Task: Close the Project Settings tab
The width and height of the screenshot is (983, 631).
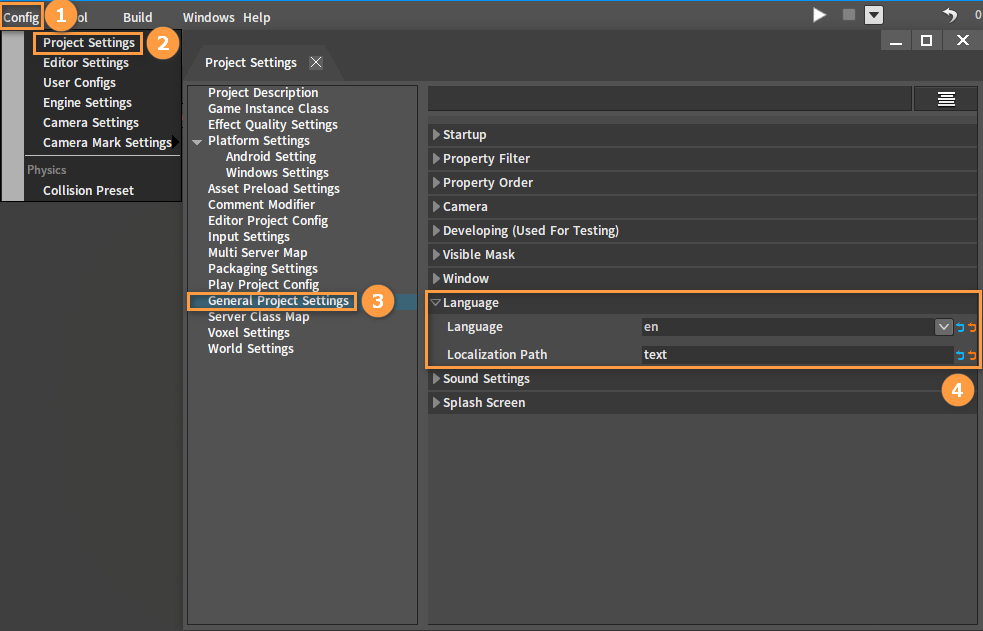Action: (x=316, y=63)
